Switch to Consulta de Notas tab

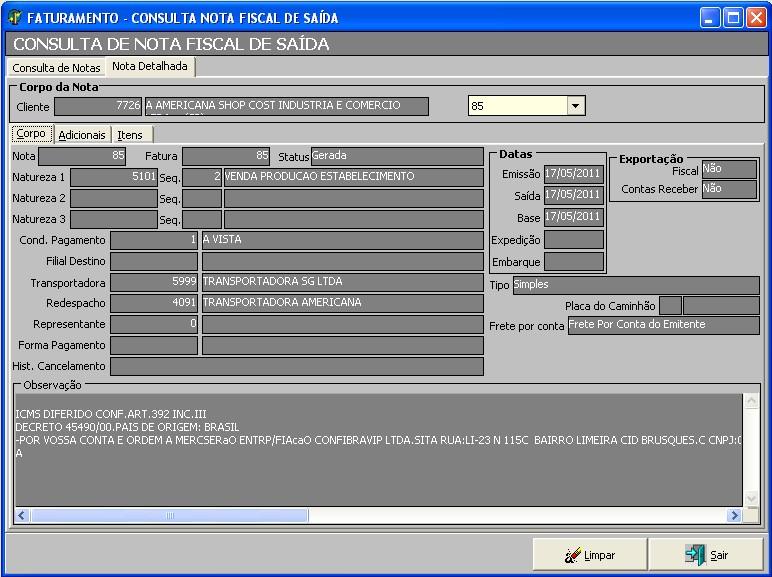click(56, 68)
